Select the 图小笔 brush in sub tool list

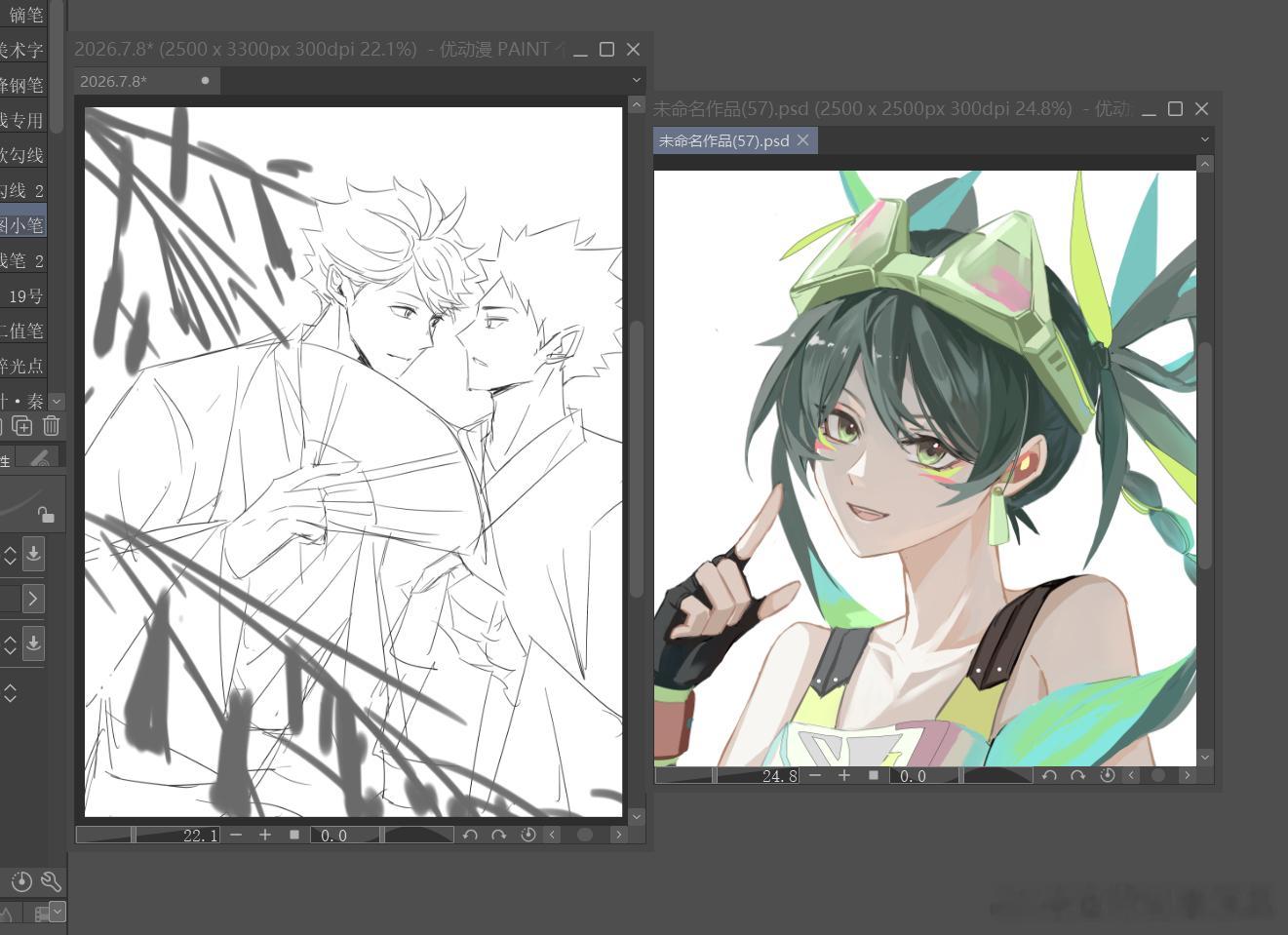[x=23, y=225]
